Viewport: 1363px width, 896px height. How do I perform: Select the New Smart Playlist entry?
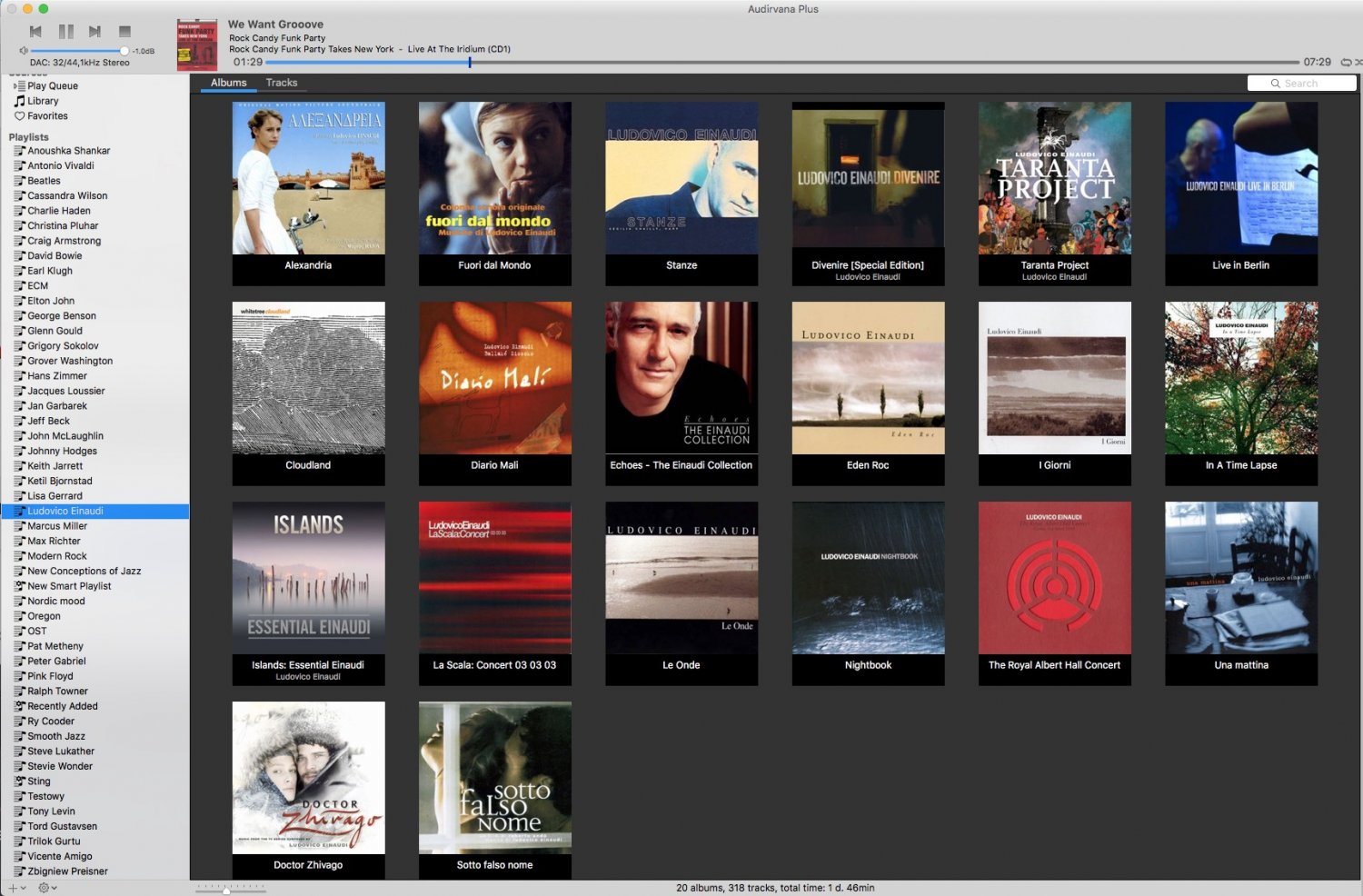95,586
